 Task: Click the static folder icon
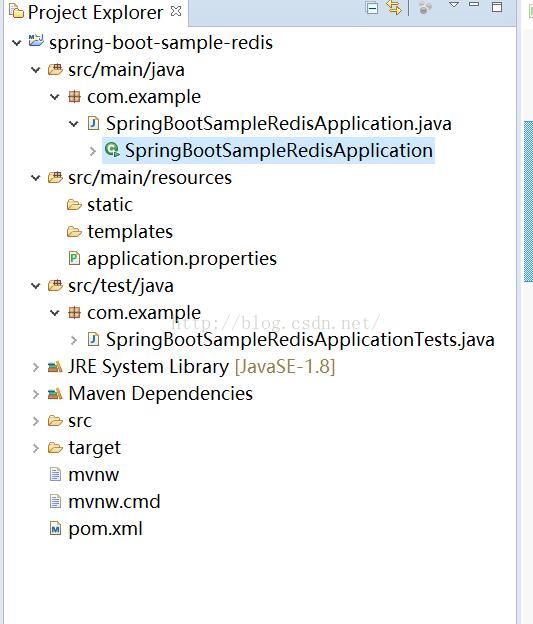(74, 205)
